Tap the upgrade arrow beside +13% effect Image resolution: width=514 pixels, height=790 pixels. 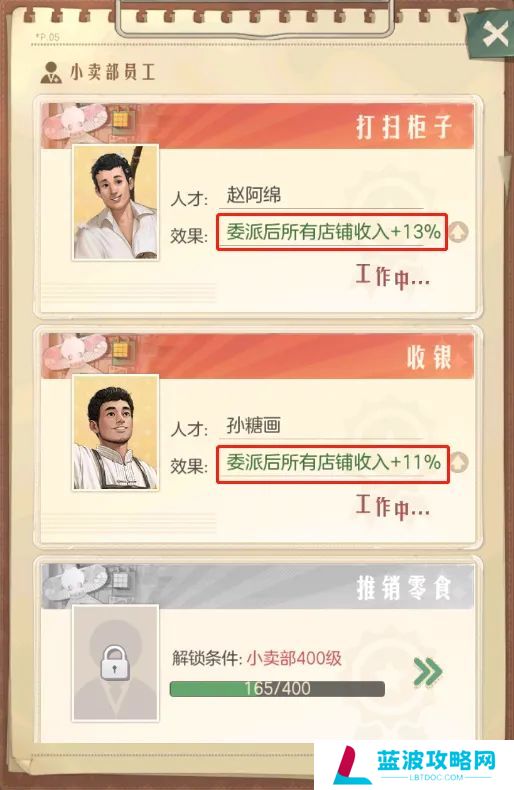pyautogui.click(x=459, y=232)
